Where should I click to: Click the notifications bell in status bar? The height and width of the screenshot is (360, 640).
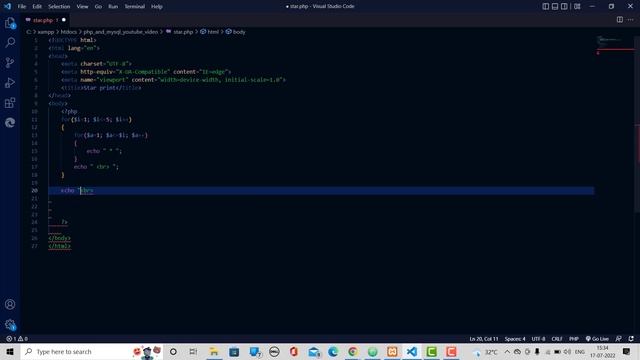[631, 339]
